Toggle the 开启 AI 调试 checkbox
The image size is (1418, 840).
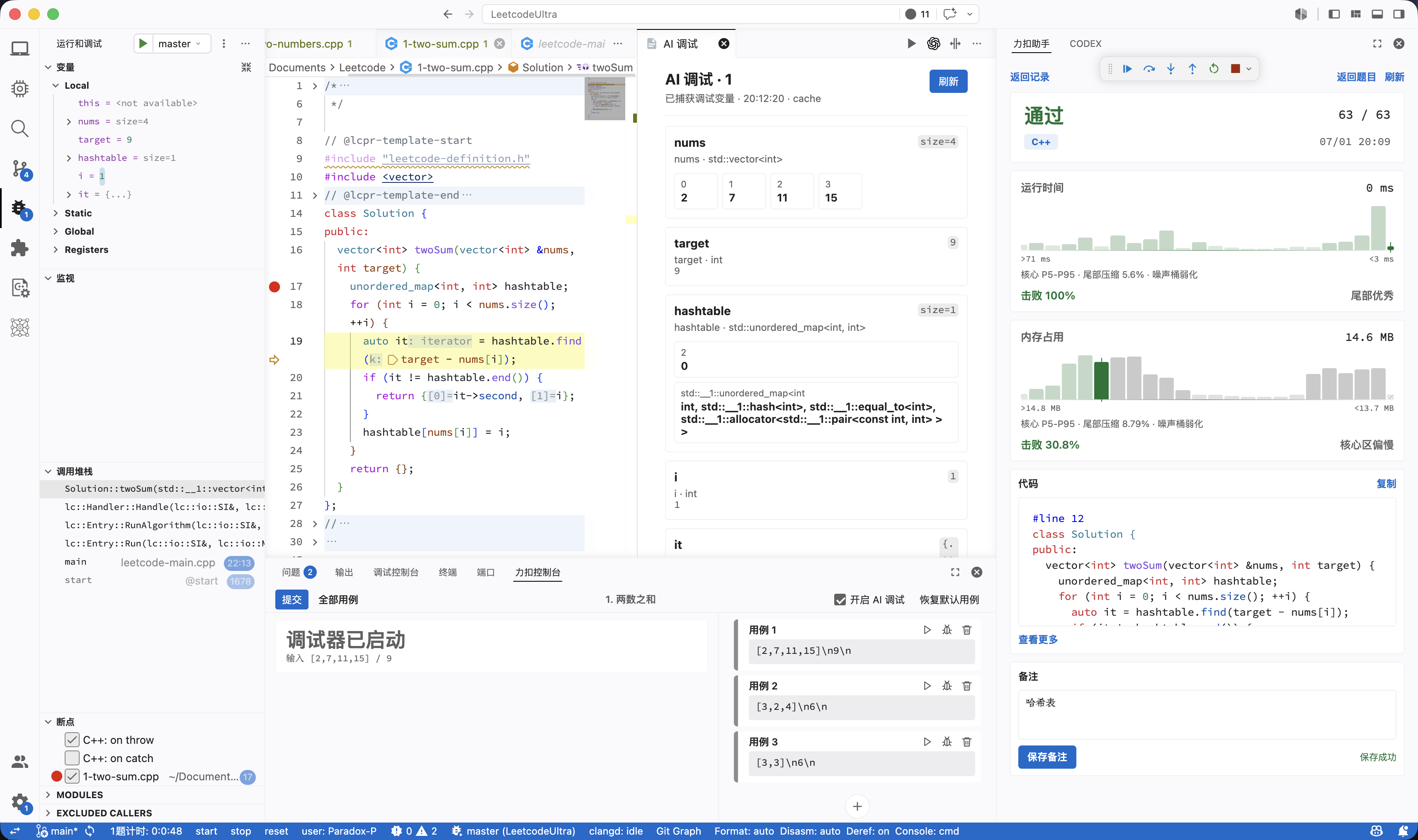840,600
